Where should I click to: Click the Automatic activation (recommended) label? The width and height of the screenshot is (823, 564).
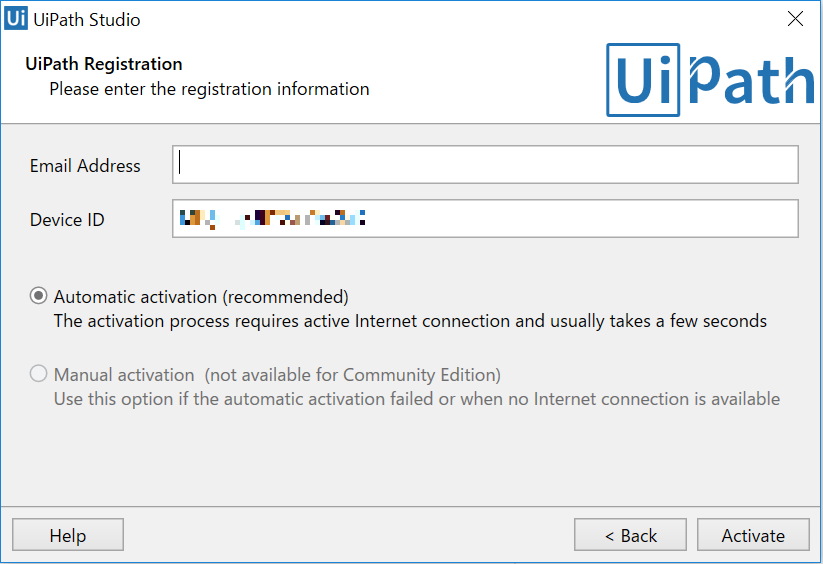tap(201, 297)
